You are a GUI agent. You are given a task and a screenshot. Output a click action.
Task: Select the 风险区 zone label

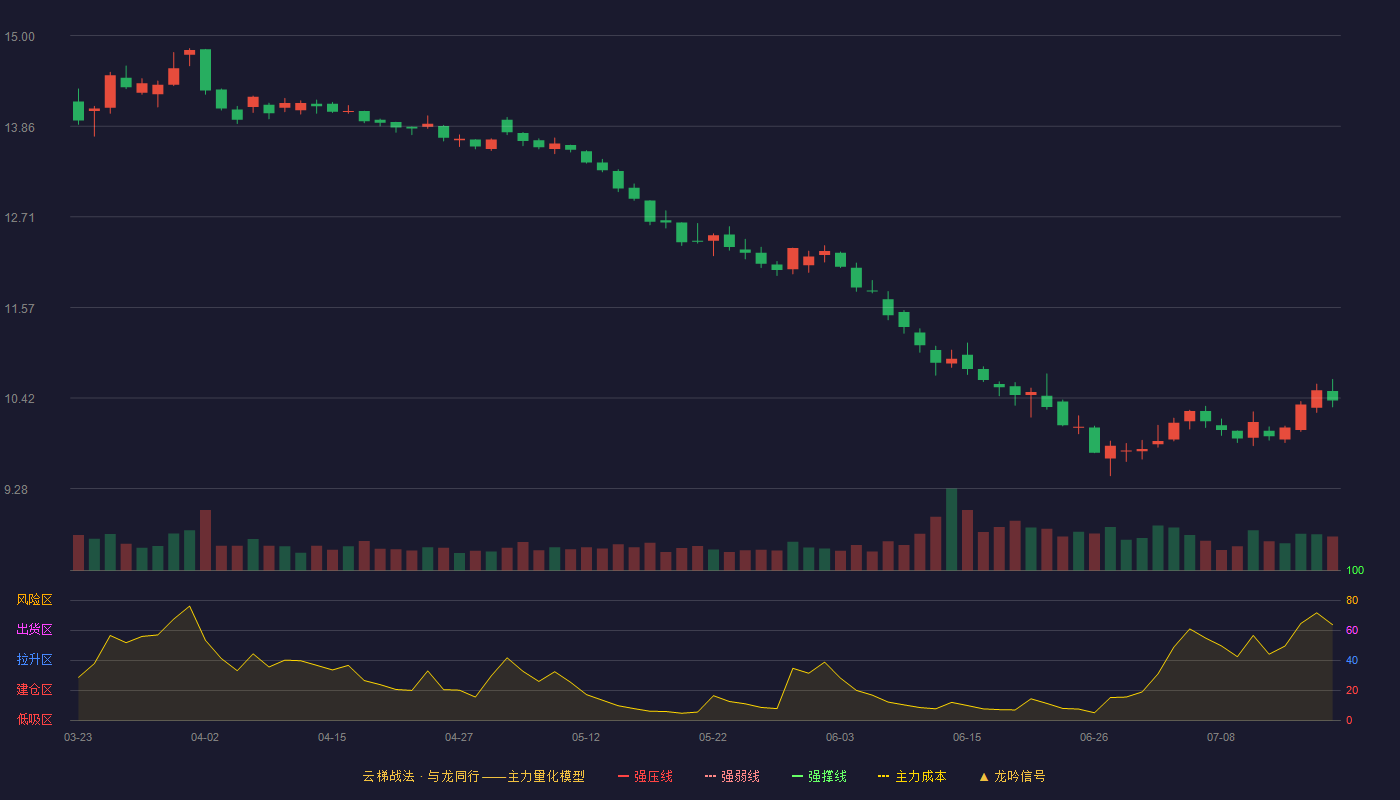[34, 600]
